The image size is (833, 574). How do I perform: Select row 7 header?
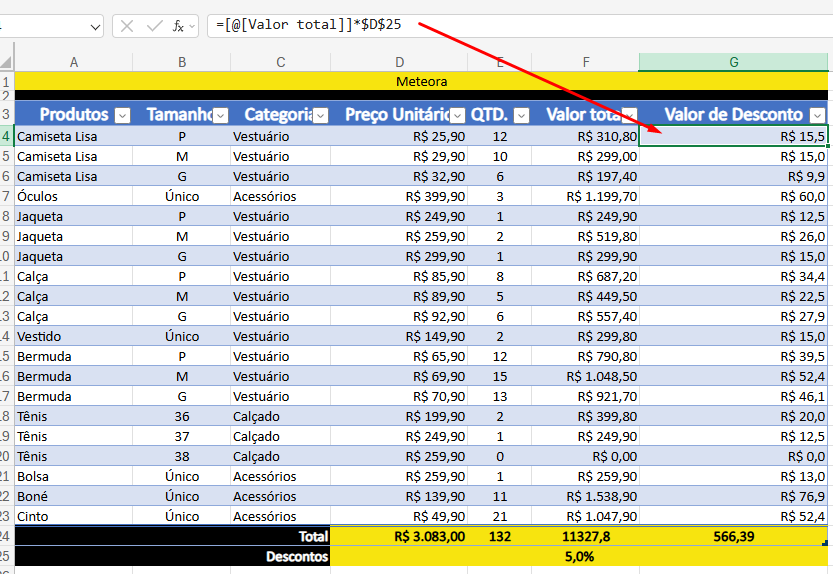point(6,196)
